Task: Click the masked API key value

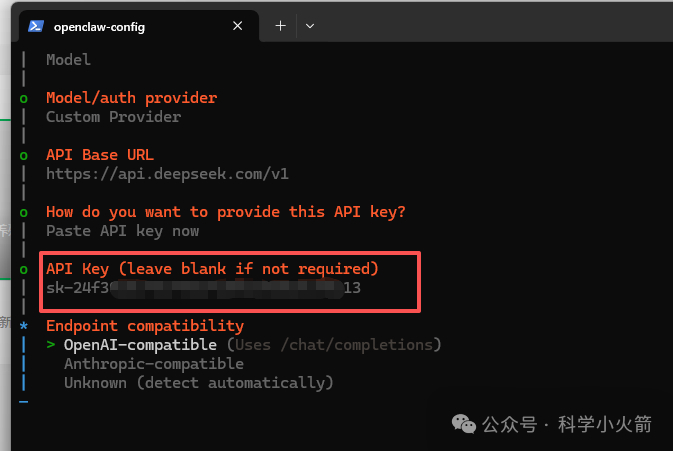Action: [x=203, y=289]
